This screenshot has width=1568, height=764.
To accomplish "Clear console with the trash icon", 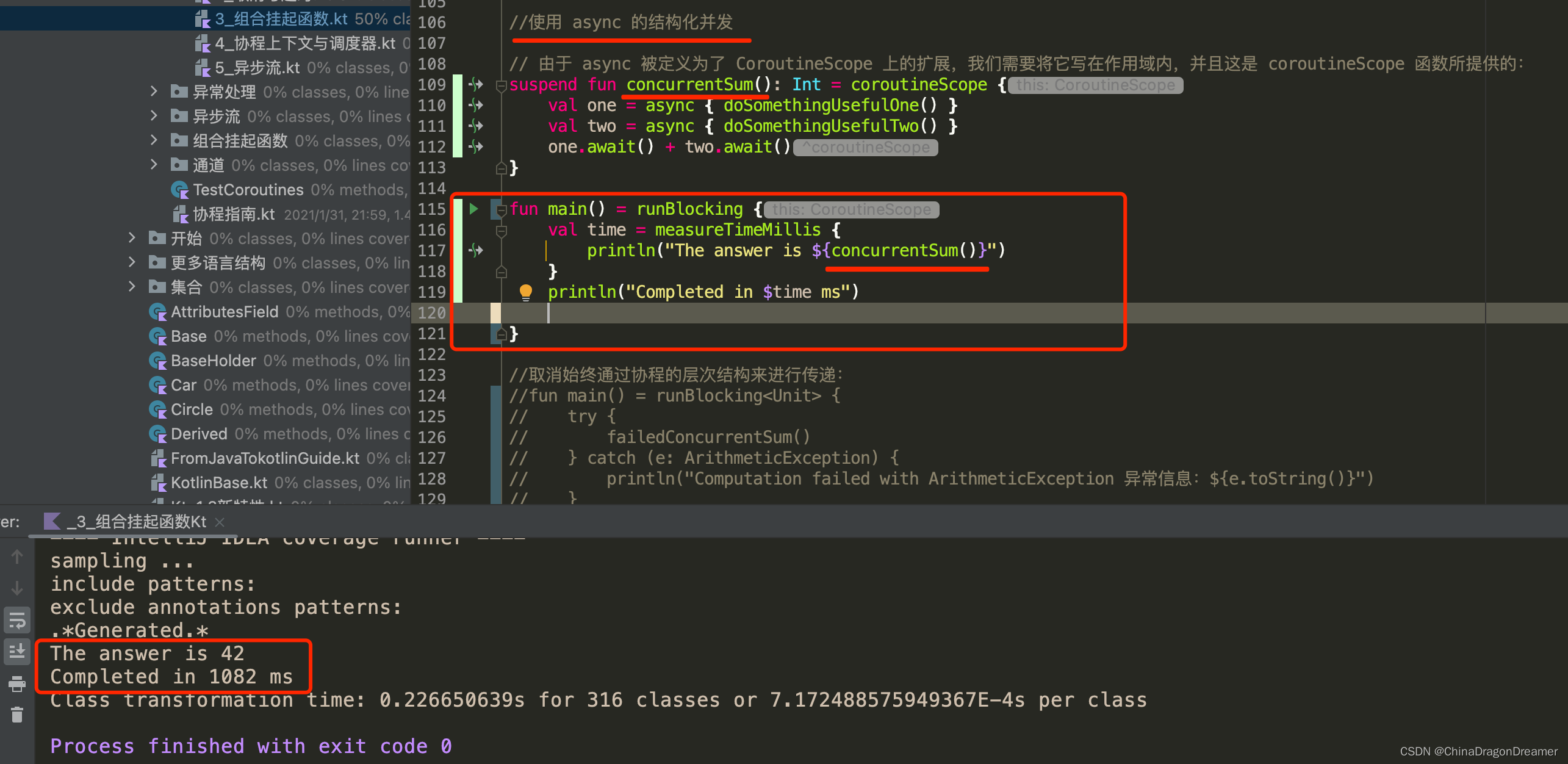I will [x=17, y=715].
